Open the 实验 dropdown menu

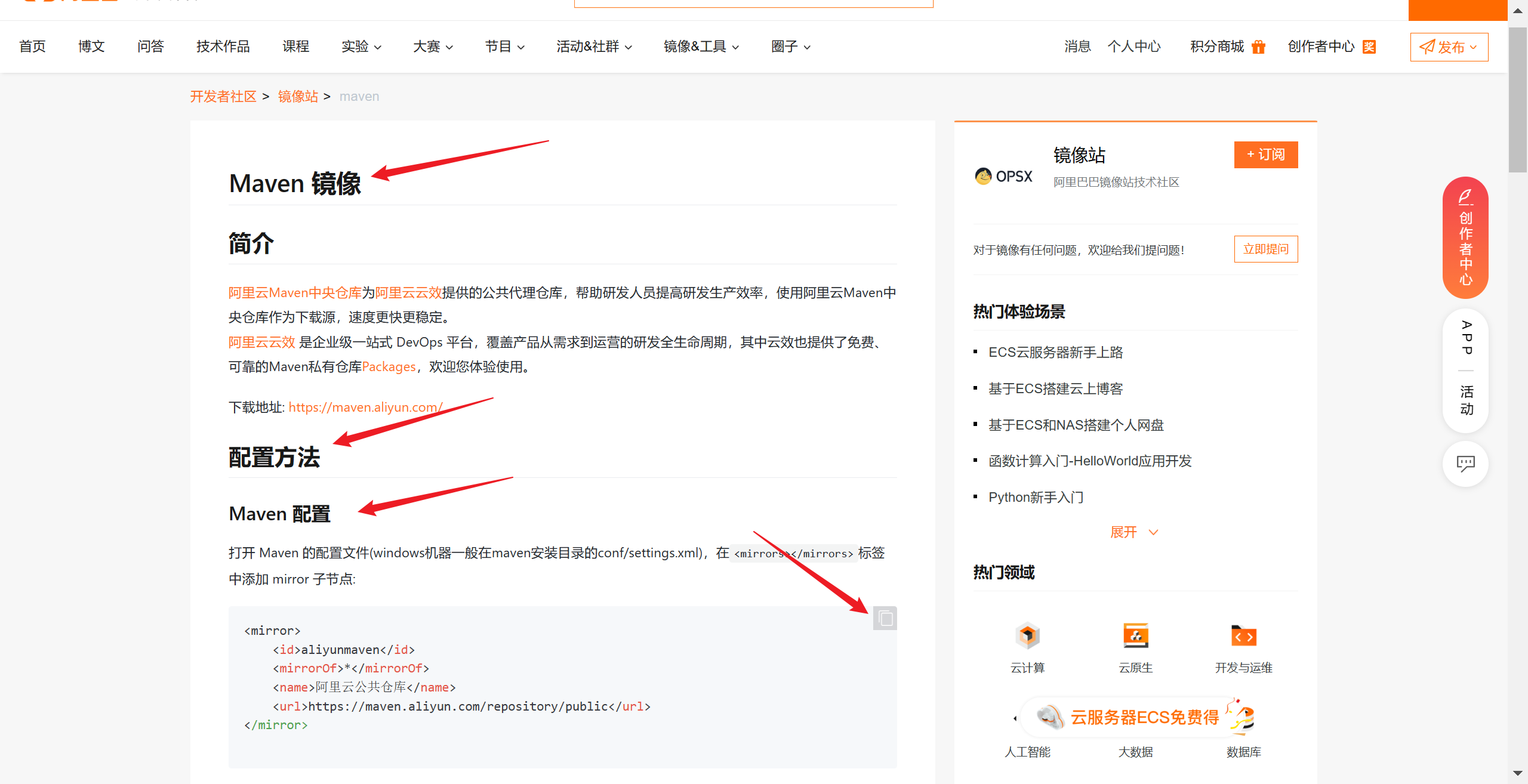coord(361,47)
